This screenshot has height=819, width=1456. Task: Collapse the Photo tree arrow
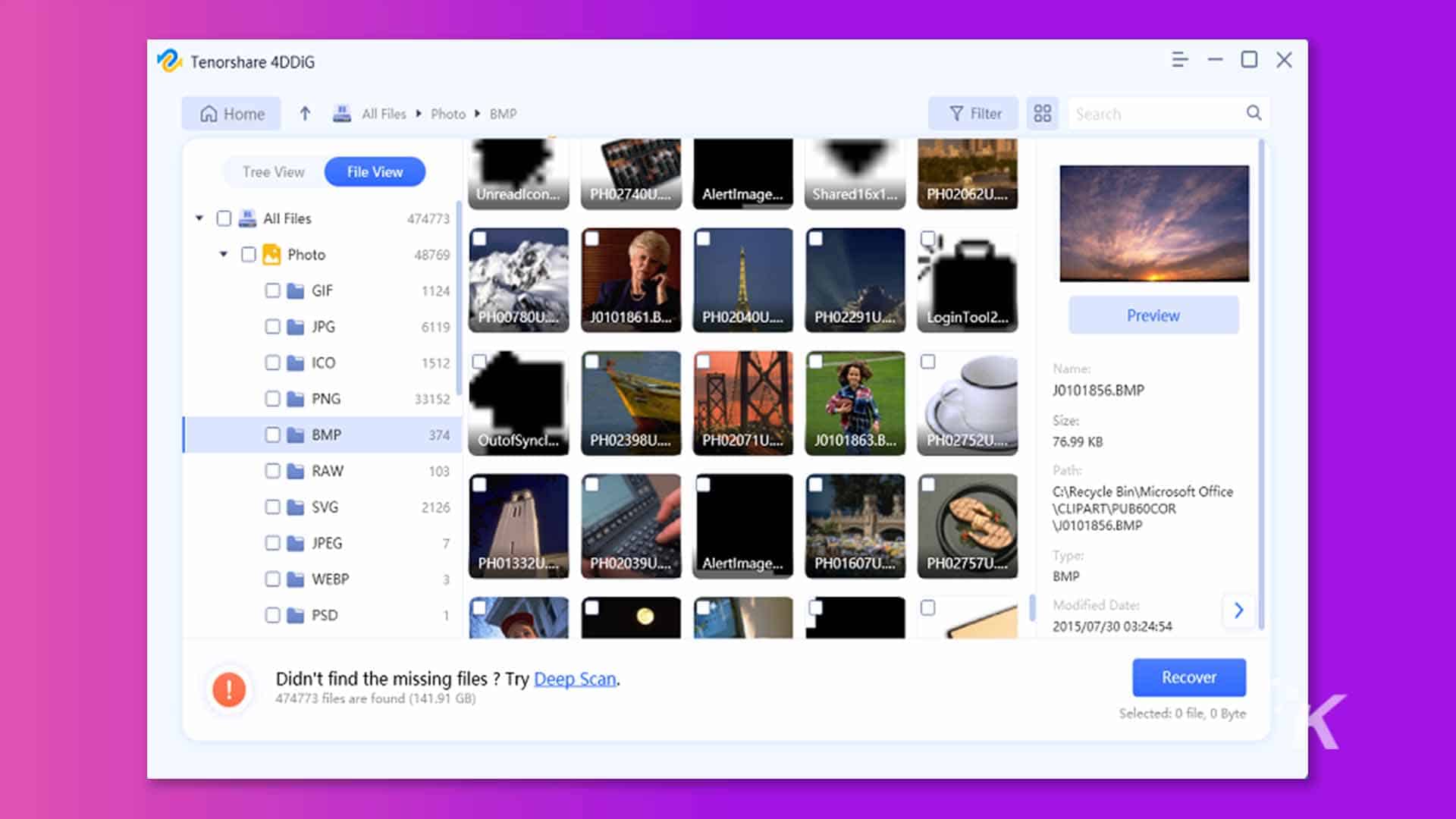coord(224,254)
